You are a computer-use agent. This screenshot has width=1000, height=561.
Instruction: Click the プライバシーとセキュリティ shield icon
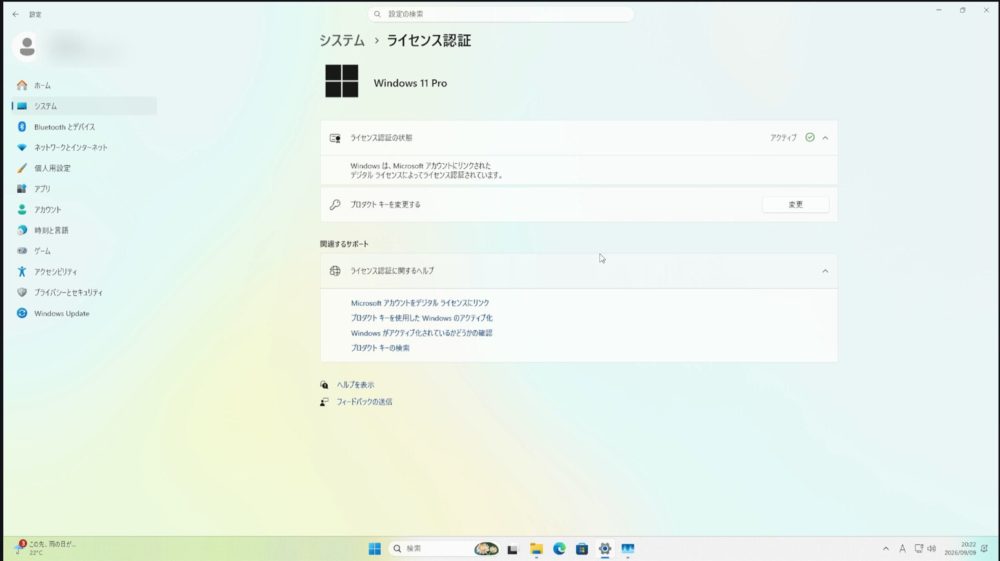(x=22, y=292)
